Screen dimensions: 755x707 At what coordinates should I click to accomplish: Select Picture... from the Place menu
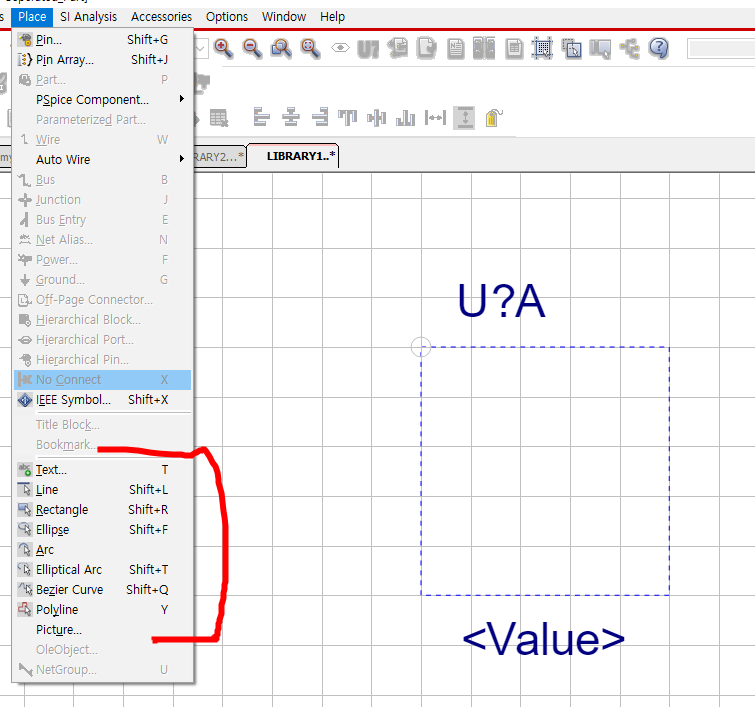tap(103, 629)
